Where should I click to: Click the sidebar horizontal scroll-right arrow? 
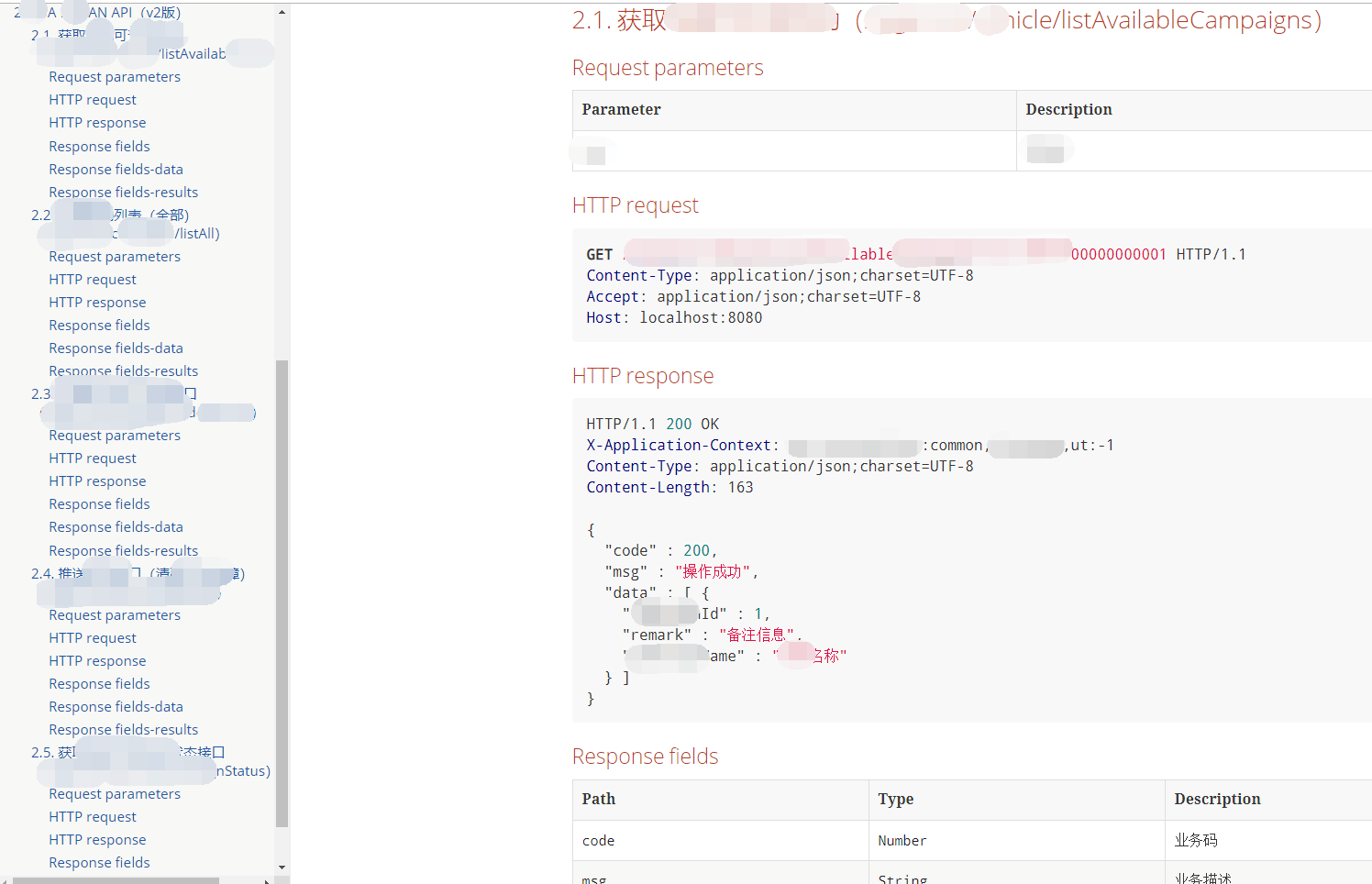tap(267, 880)
